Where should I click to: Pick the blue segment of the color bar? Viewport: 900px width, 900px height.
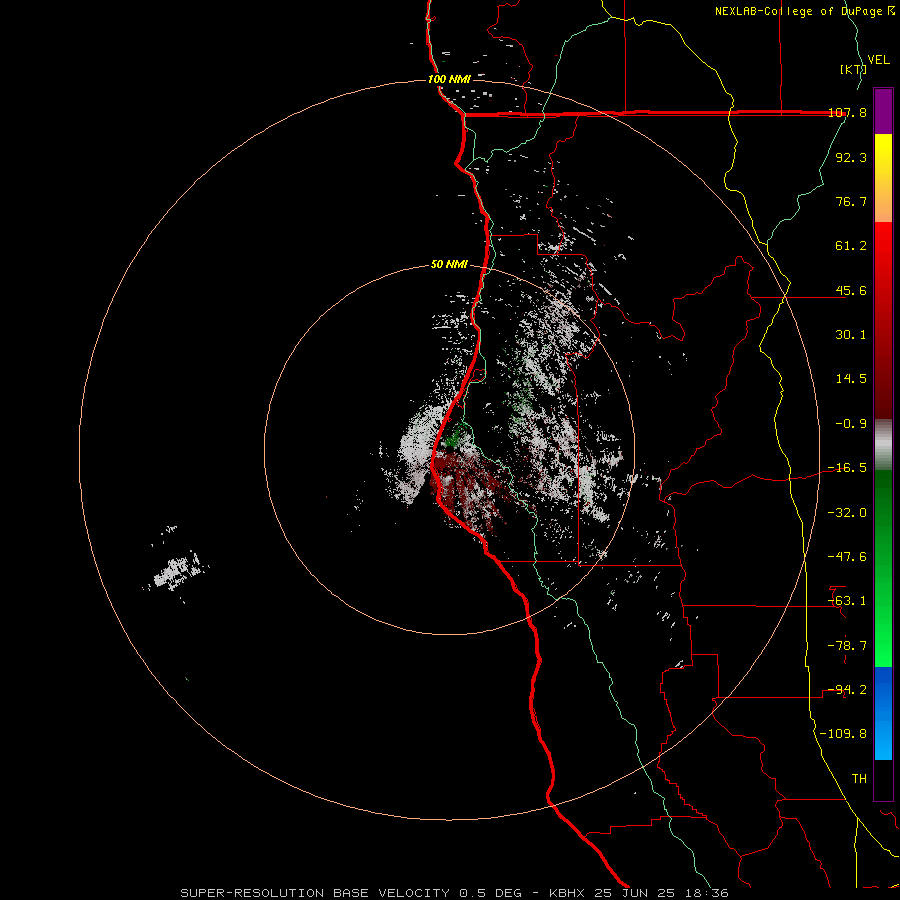pyautogui.click(x=883, y=713)
